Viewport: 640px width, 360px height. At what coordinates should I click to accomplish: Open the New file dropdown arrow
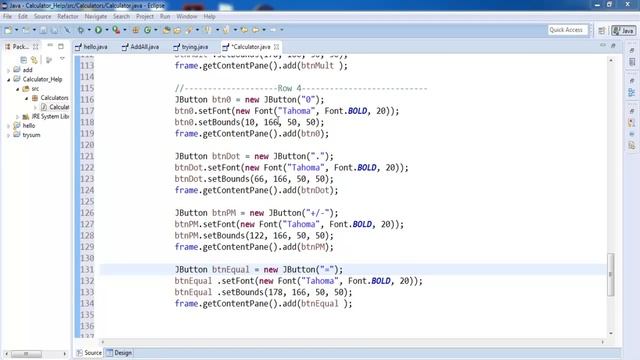click(16, 30)
